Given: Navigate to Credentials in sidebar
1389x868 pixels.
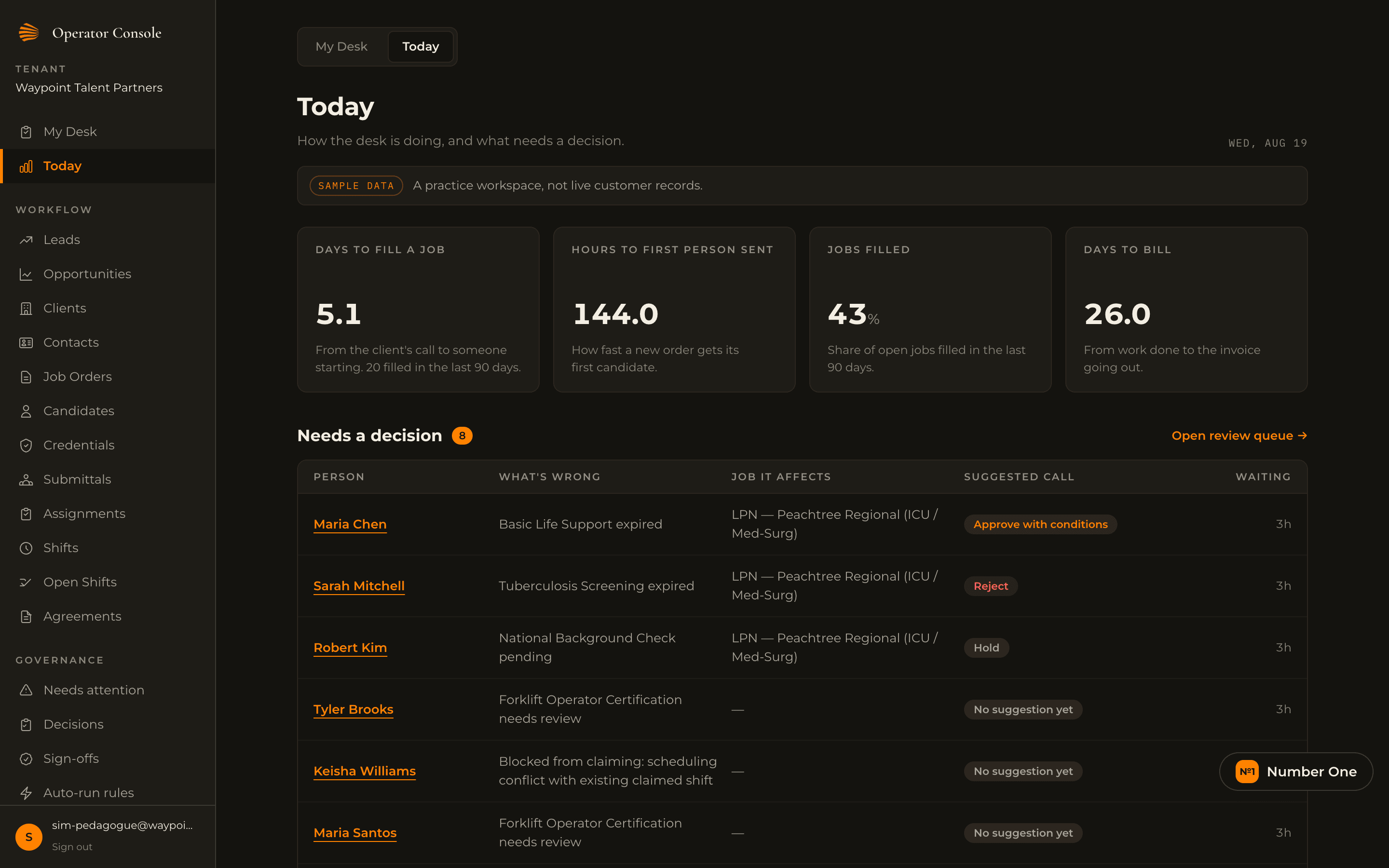Looking at the screenshot, I should click(x=108, y=446).
